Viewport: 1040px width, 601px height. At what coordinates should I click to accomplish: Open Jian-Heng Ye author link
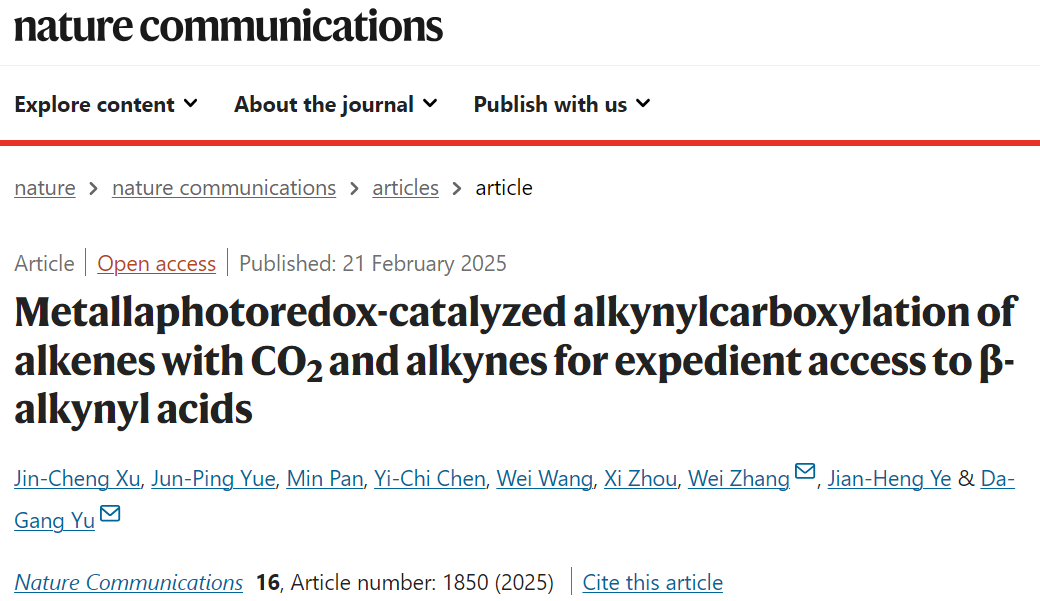889,478
